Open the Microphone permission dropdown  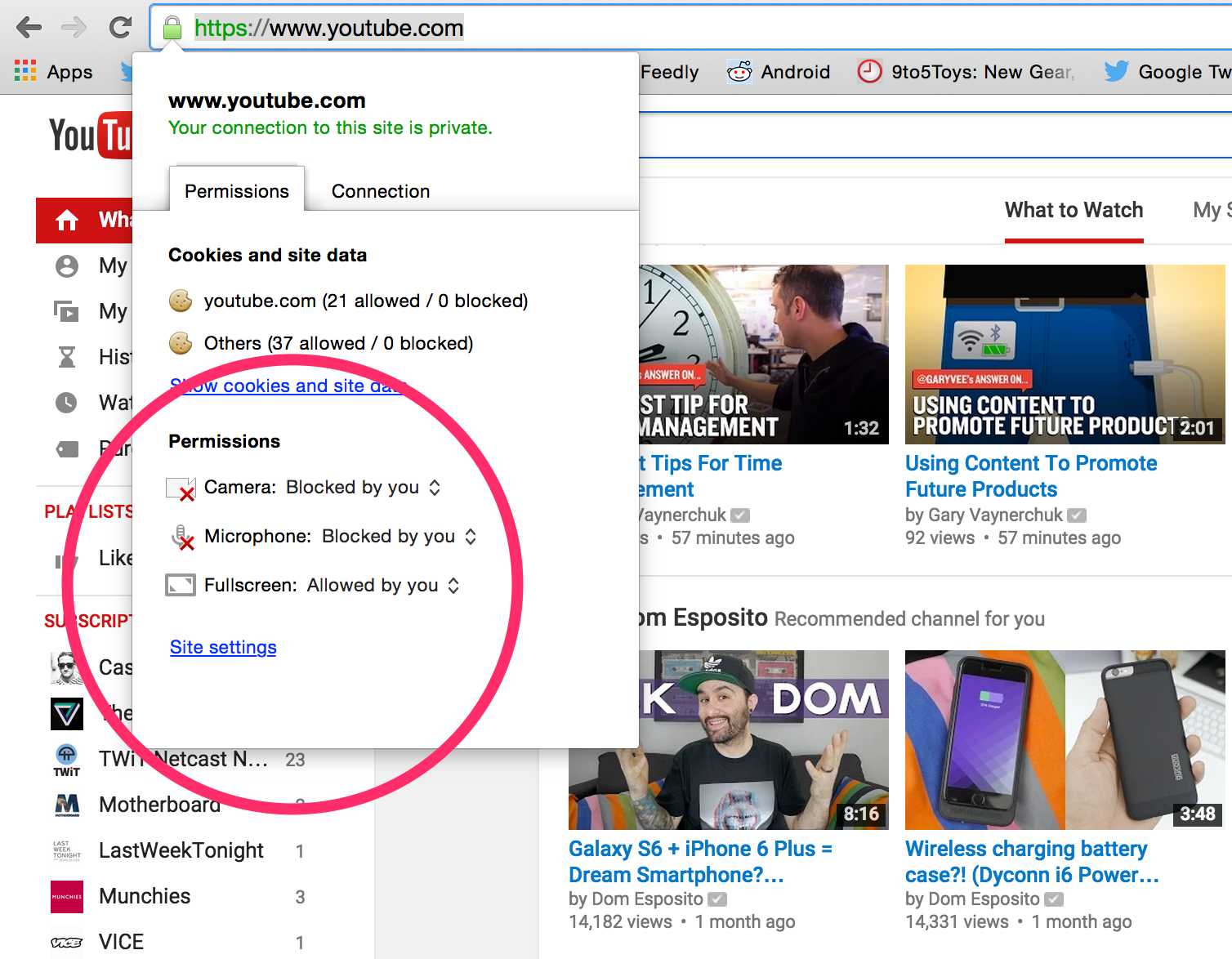point(471,537)
